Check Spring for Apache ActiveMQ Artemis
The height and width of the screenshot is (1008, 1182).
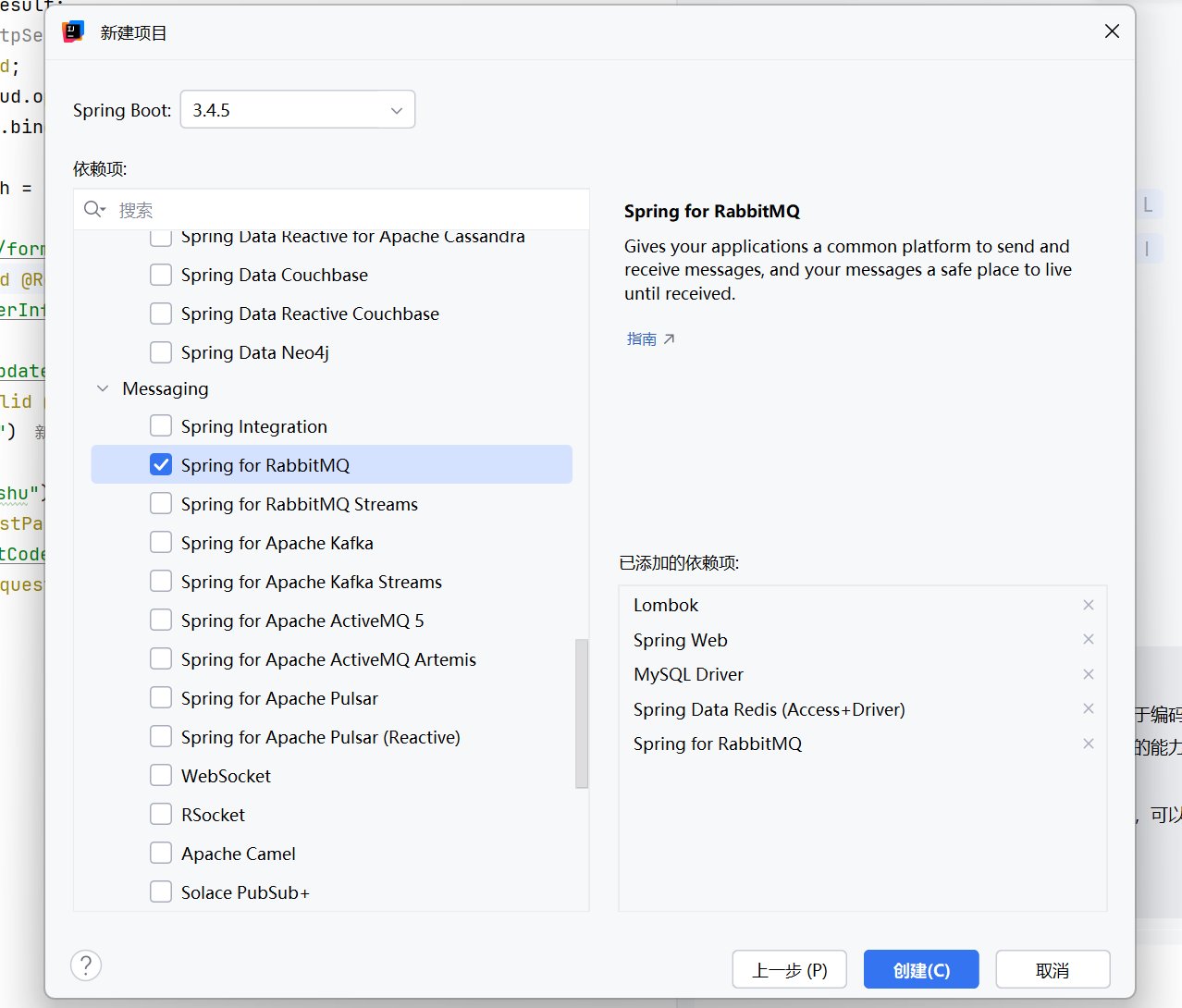pyautogui.click(x=161, y=659)
